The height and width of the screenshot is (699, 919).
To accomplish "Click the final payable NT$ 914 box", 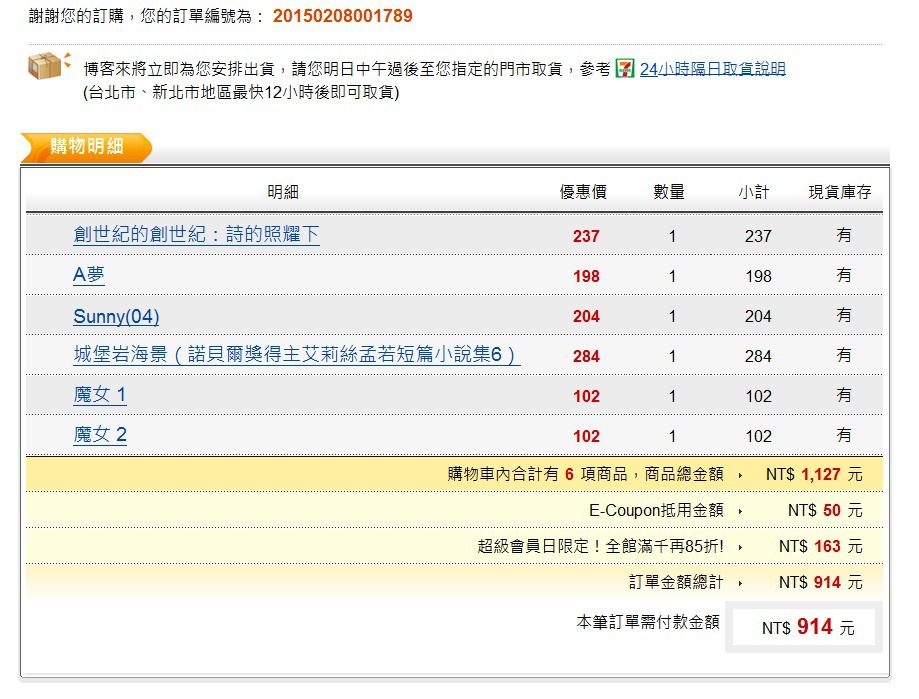I will (804, 627).
